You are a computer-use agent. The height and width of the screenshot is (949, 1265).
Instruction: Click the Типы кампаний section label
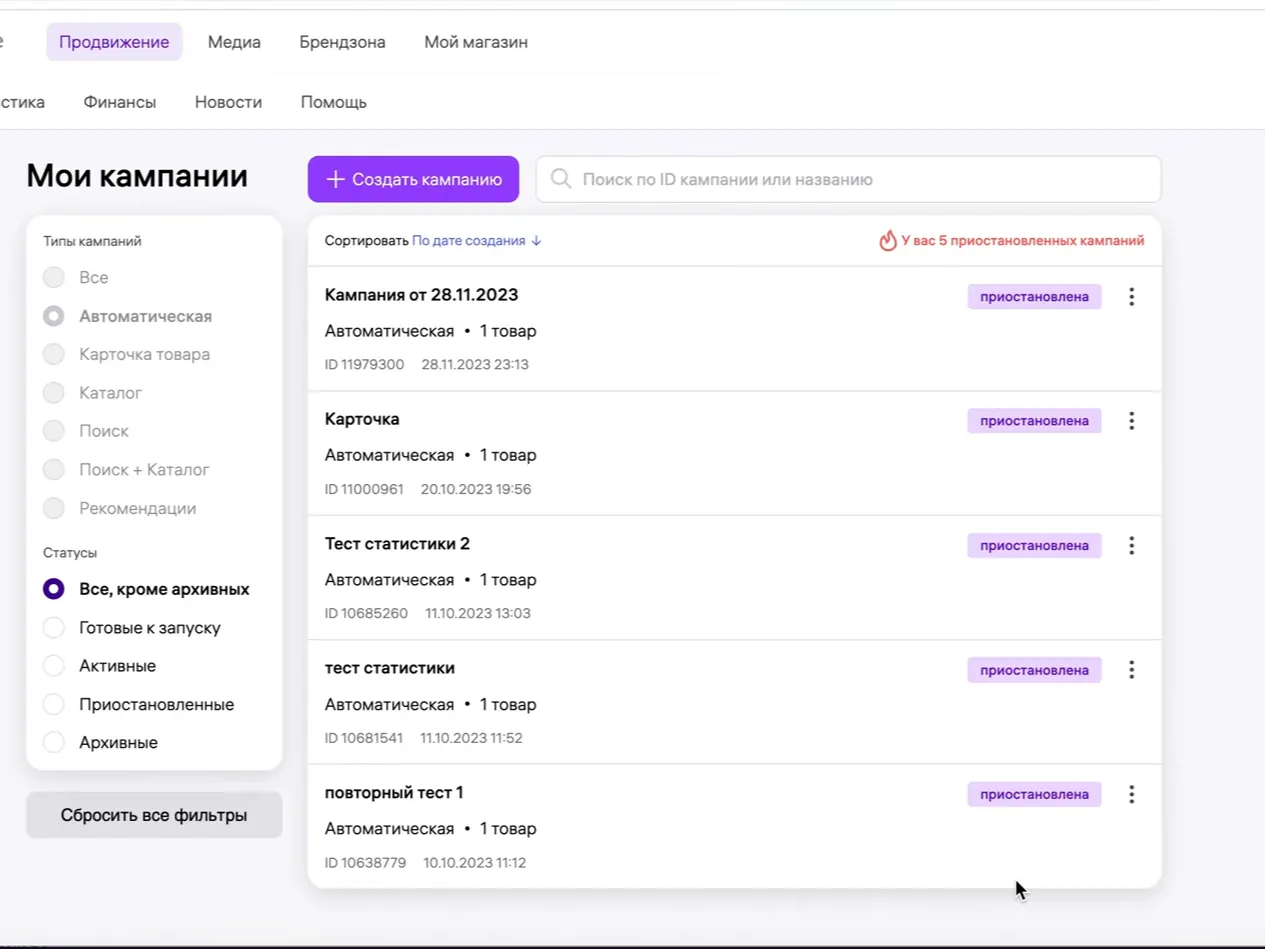[x=92, y=241]
